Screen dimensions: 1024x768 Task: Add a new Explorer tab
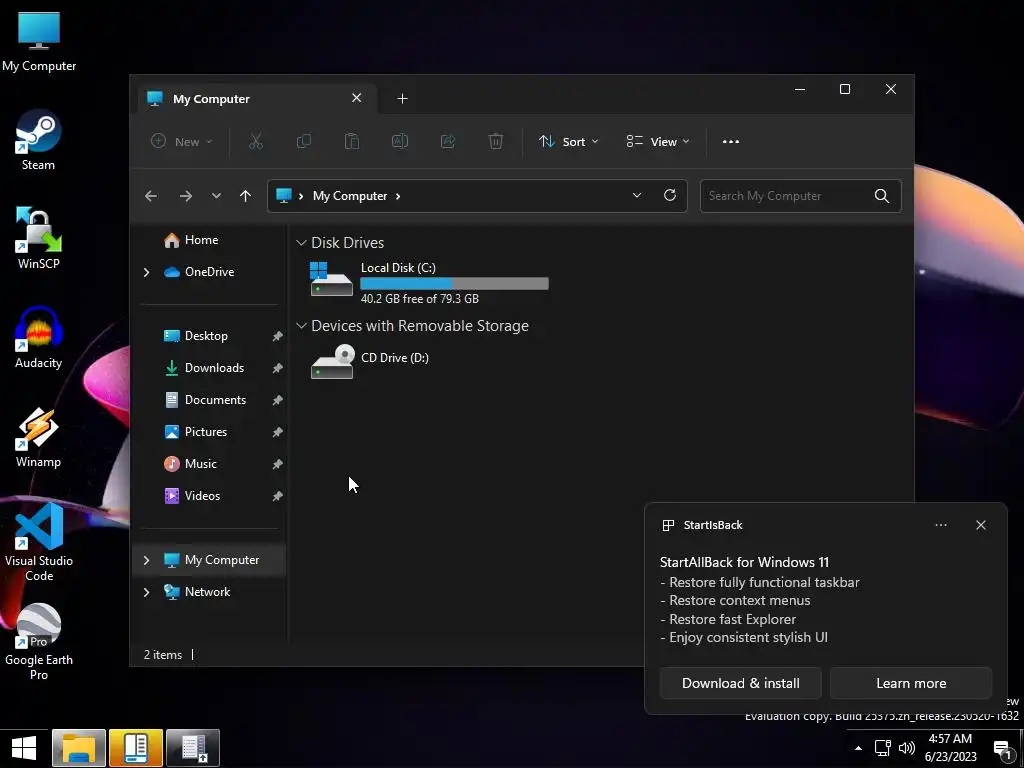pos(402,99)
